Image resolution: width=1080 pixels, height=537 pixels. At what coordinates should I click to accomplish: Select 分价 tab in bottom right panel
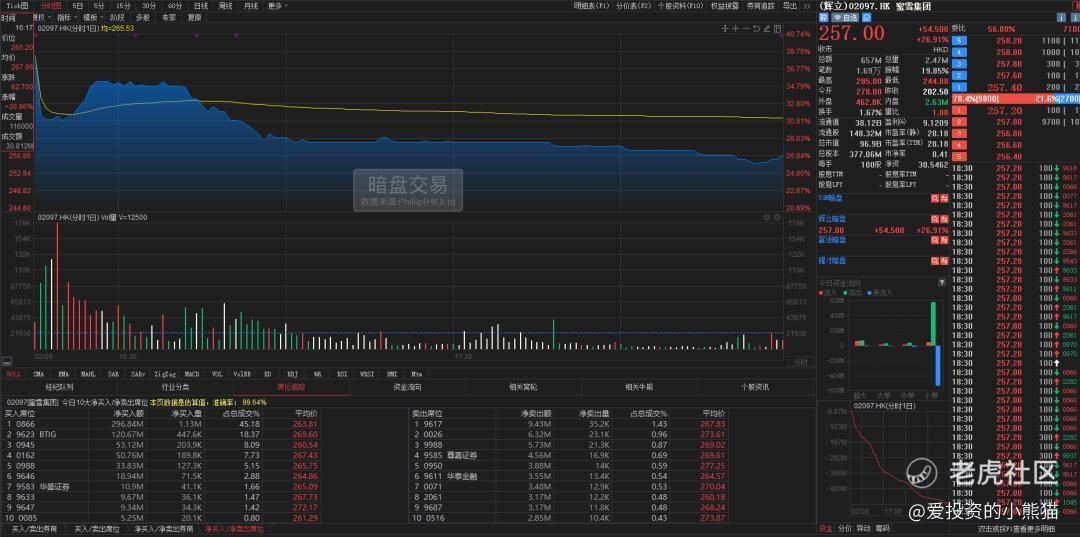(x=844, y=529)
